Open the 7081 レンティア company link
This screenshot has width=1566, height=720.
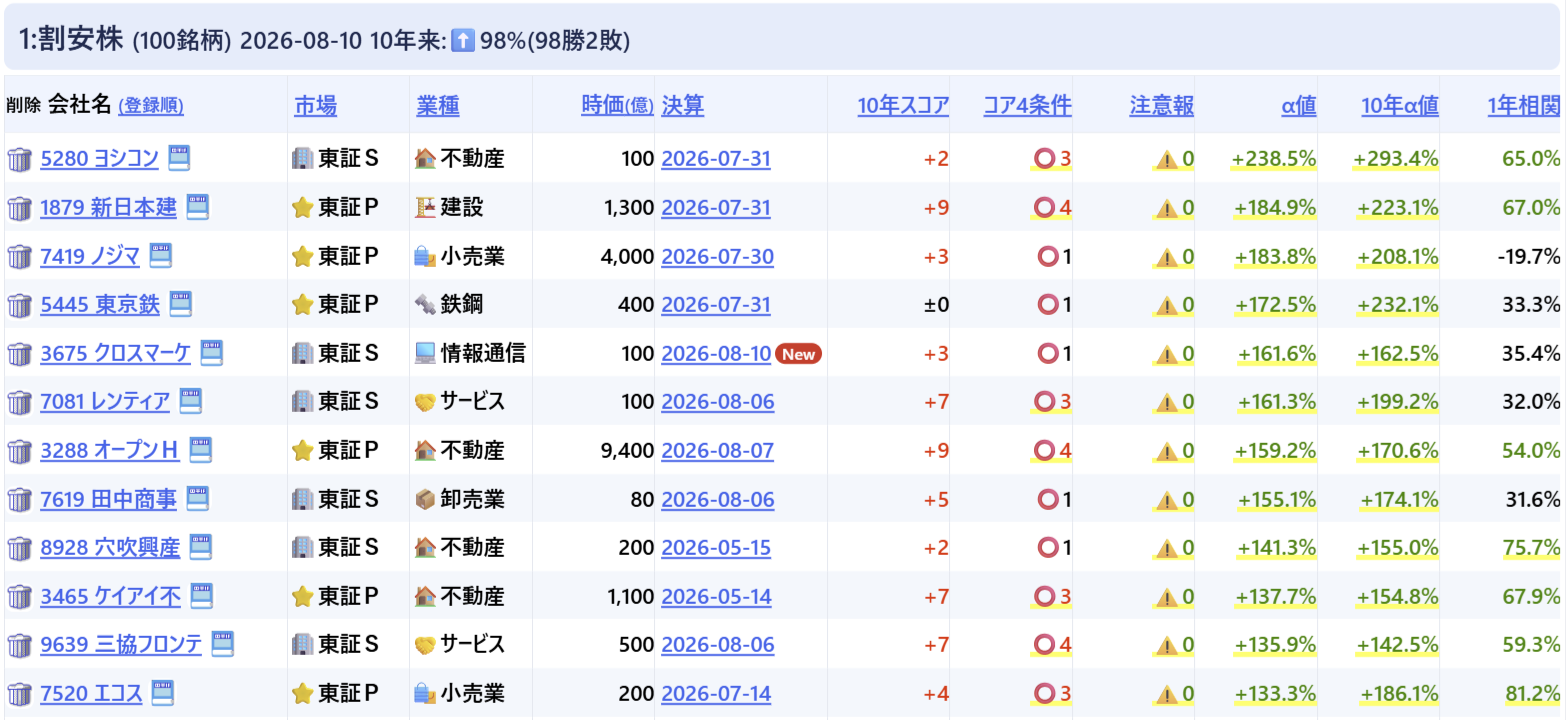pos(105,402)
